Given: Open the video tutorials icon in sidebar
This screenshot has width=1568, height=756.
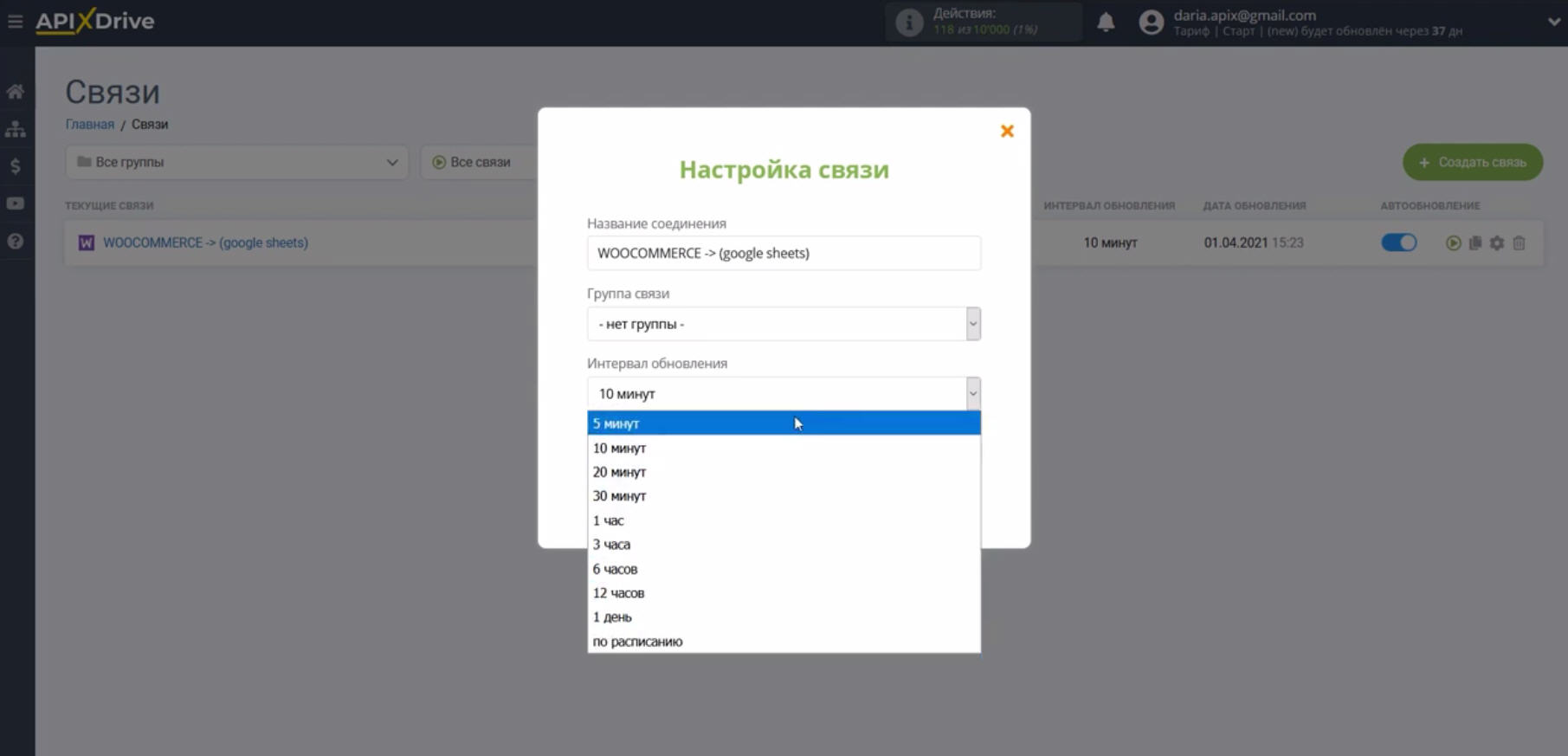Looking at the screenshot, I should (16, 204).
